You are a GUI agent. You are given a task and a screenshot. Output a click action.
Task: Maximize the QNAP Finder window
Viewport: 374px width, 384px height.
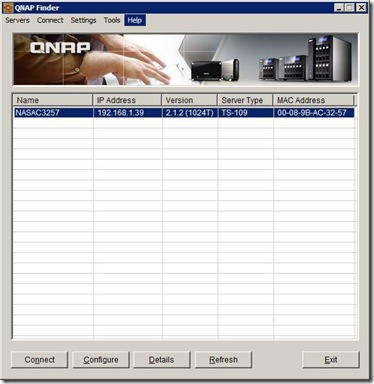point(349,8)
